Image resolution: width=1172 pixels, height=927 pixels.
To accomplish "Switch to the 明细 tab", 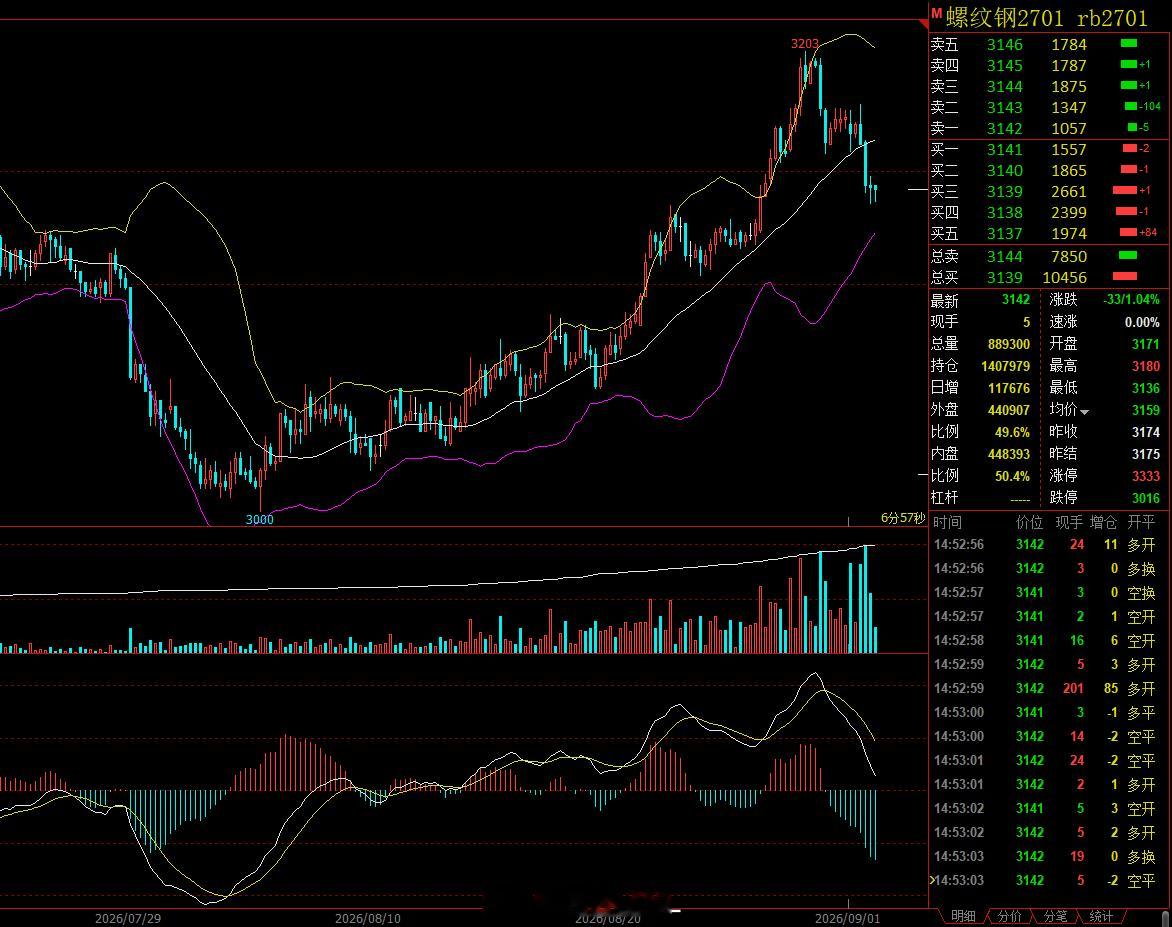I will pyautogui.click(x=963, y=916).
